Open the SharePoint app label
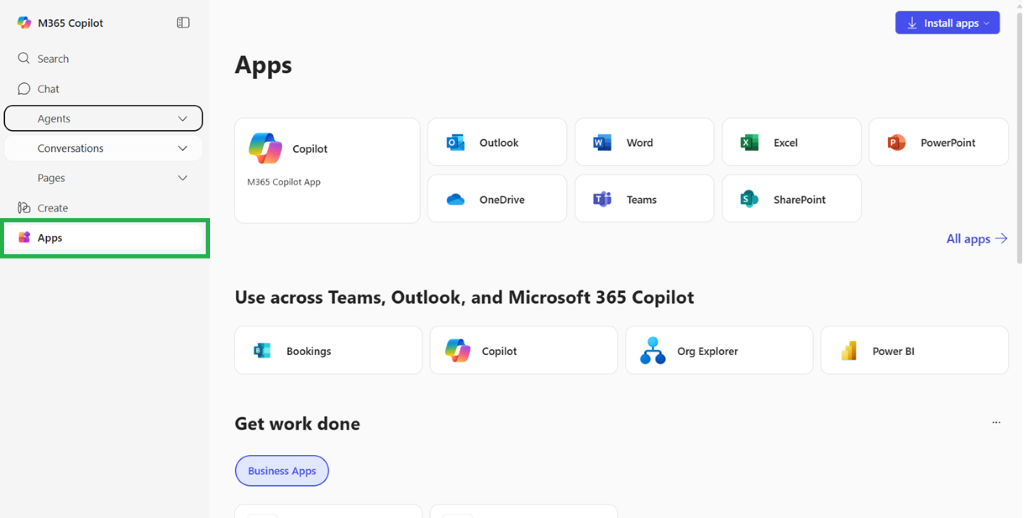The width and height of the screenshot is (1024, 518). [x=799, y=200]
